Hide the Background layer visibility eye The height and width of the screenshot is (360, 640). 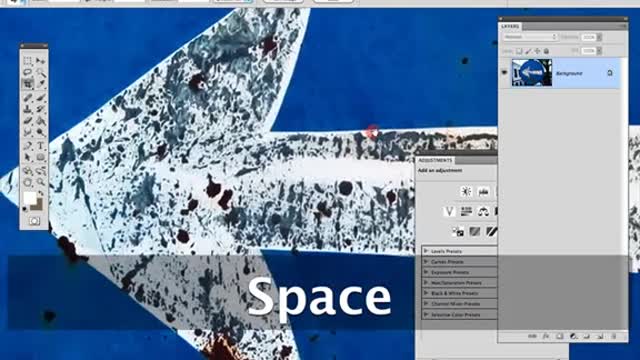[504, 73]
